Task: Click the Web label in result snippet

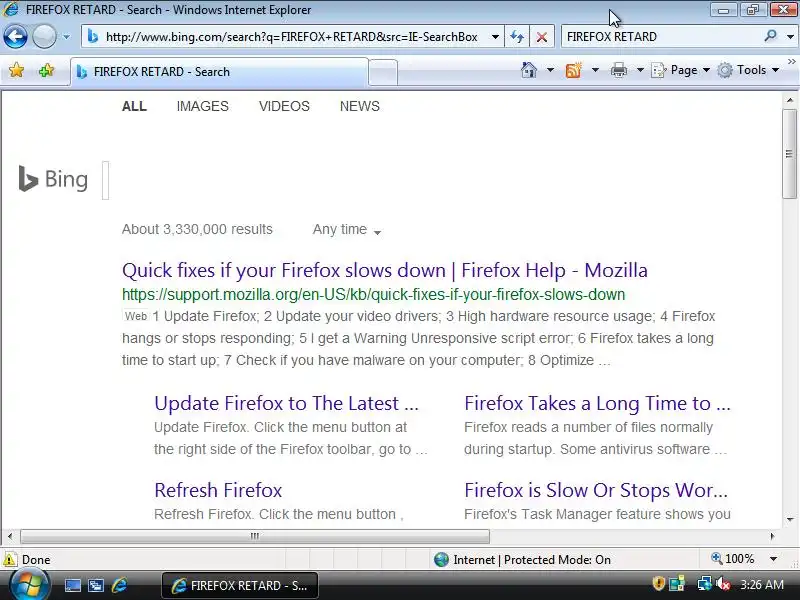Action: [x=136, y=316]
